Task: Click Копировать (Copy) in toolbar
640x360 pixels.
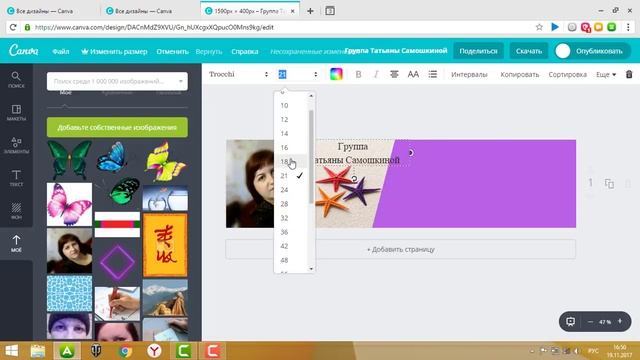Action: click(520, 74)
